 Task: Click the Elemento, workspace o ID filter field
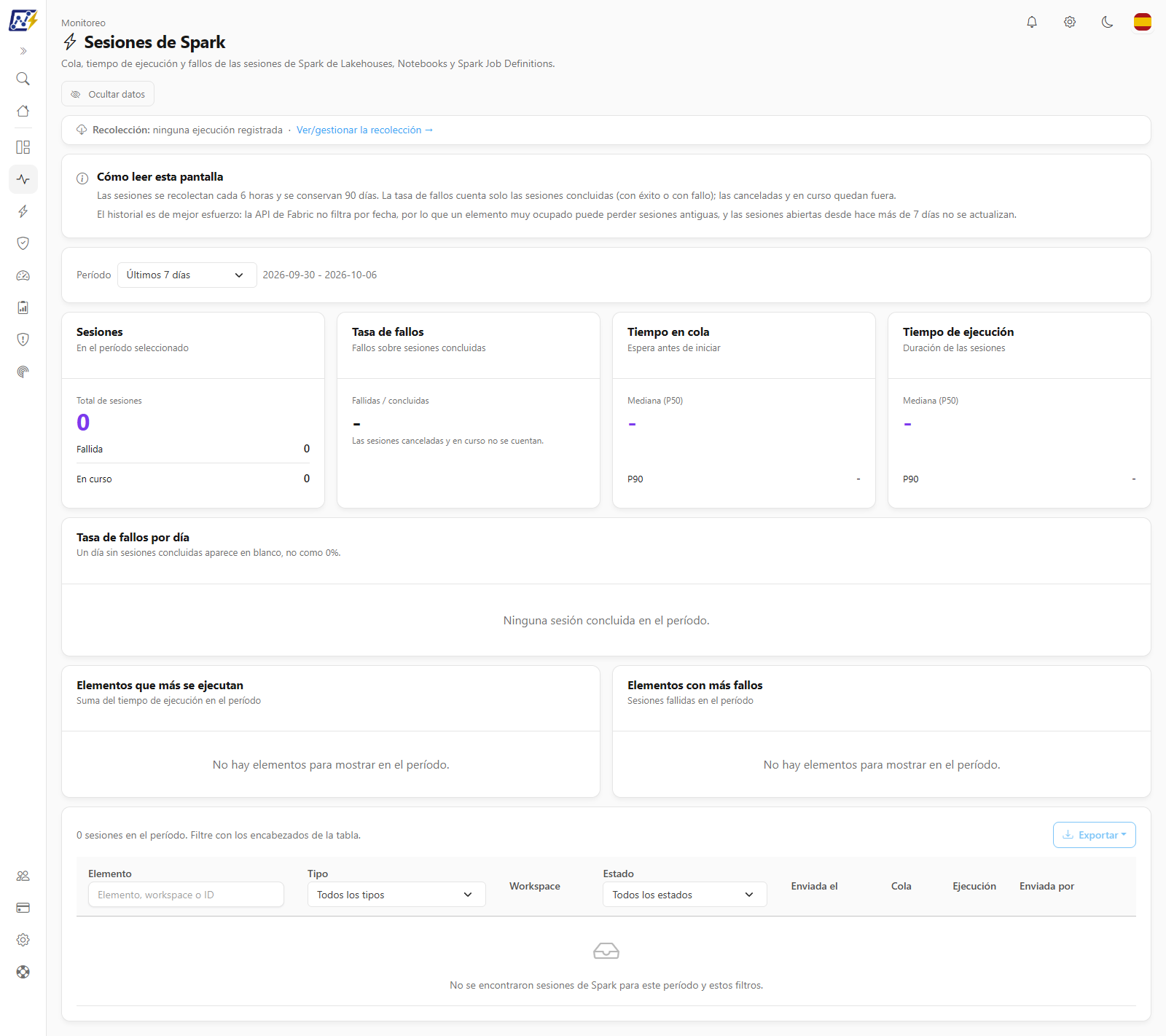(186, 895)
